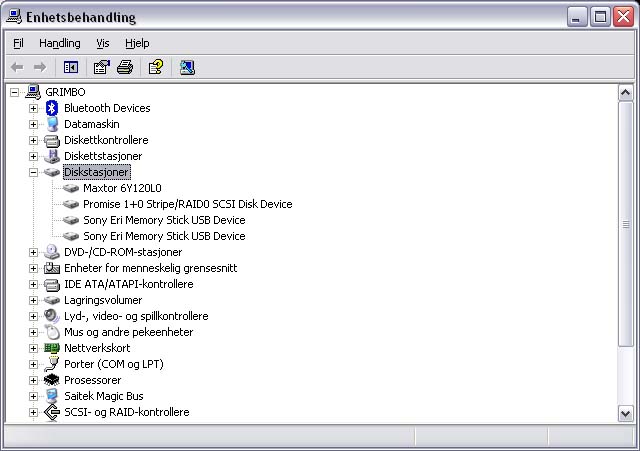Click the Back arrow toolbar icon
Viewport: 640px width, 451px height.
click(x=17, y=67)
